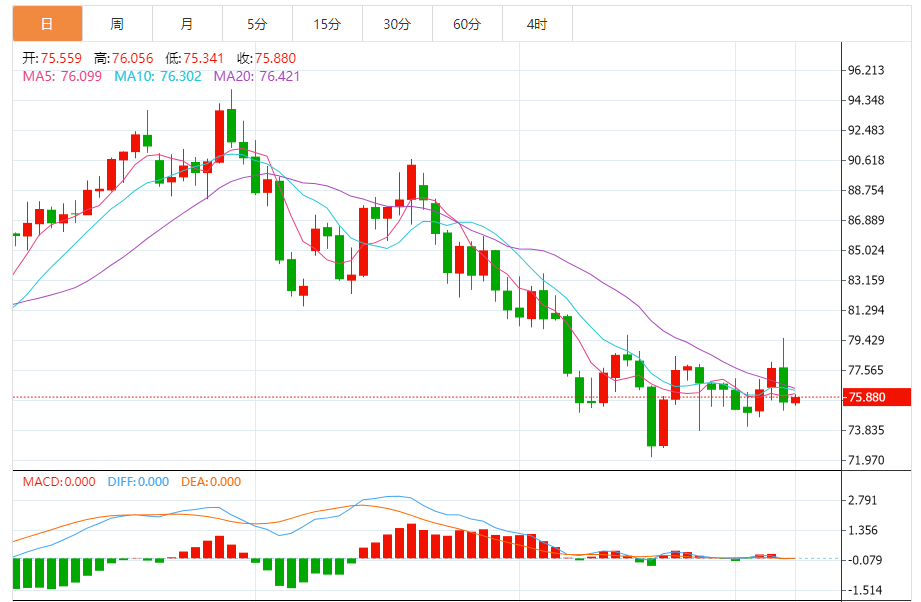Click the MA20: 76.421 indicator label
The height and width of the screenshot is (602, 921).
(257, 76)
